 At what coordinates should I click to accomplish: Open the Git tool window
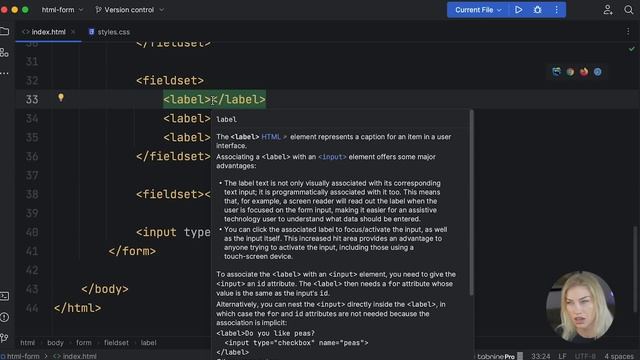tap(4, 338)
